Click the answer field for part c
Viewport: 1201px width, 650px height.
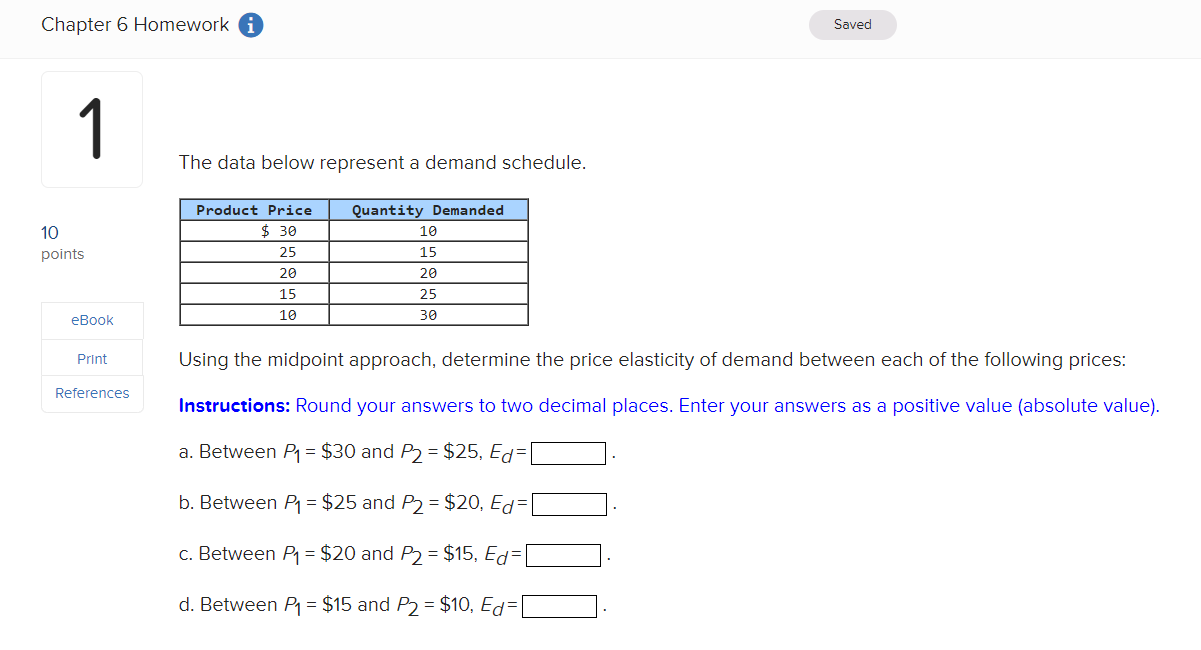[564, 554]
